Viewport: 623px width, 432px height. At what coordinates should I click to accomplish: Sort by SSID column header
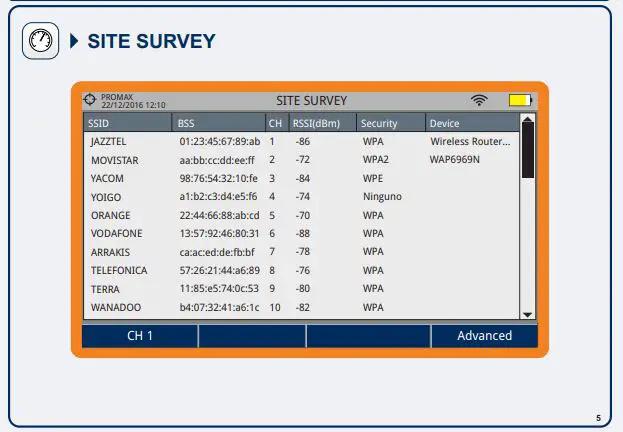[x=128, y=123]
